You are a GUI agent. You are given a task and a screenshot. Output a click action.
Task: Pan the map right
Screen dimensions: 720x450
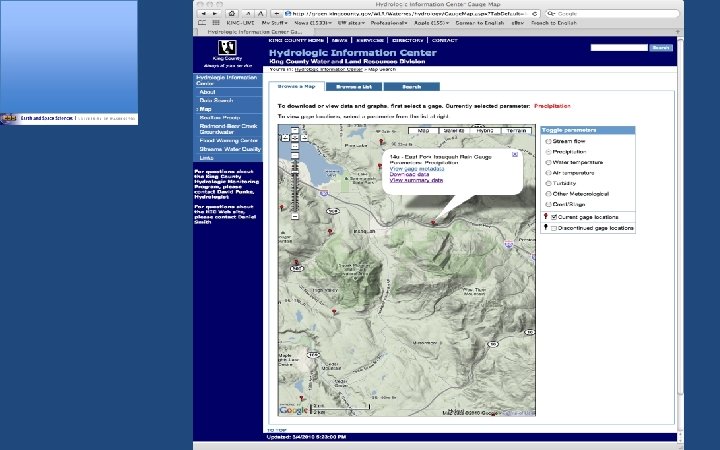point(304,138)
